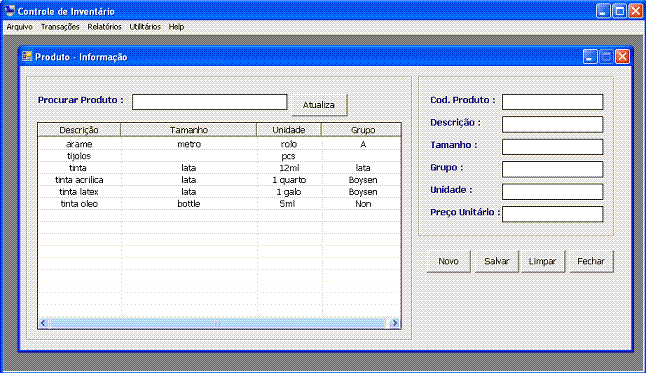
Task: Click the 5ml unit cell
Action: pos(289,204)
